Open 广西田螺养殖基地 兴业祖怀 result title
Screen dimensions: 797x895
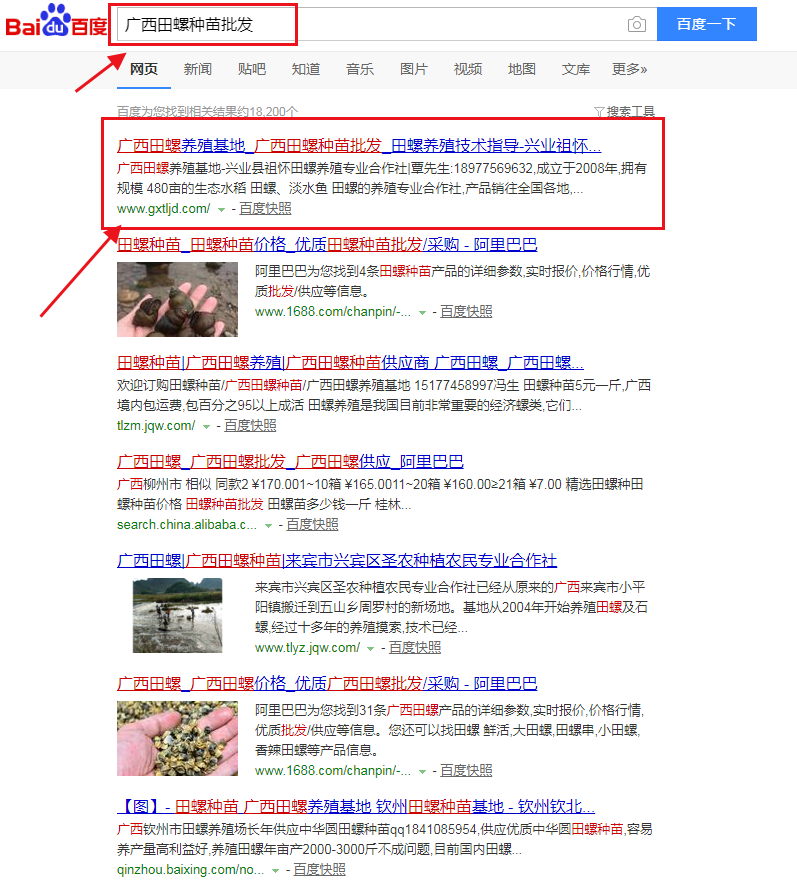tap(359, 146)
